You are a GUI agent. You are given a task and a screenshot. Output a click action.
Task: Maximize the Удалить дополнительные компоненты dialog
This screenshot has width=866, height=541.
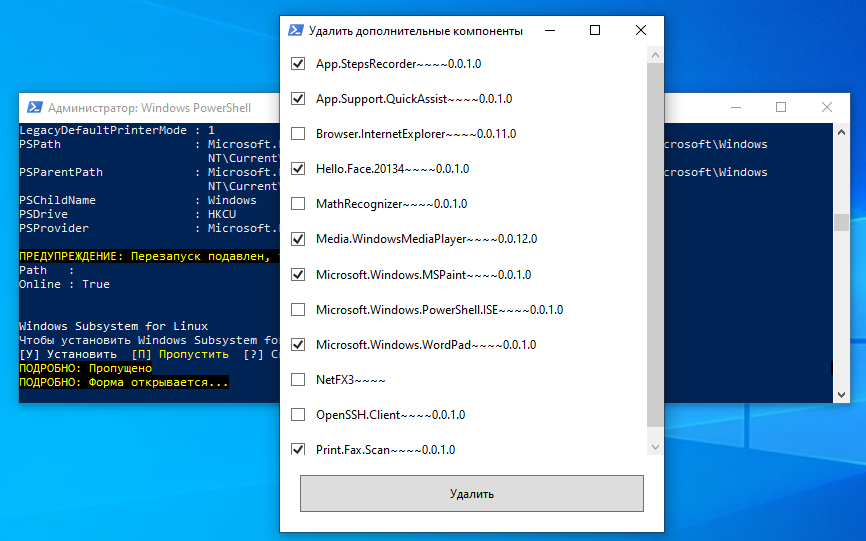tap(595, 30)
